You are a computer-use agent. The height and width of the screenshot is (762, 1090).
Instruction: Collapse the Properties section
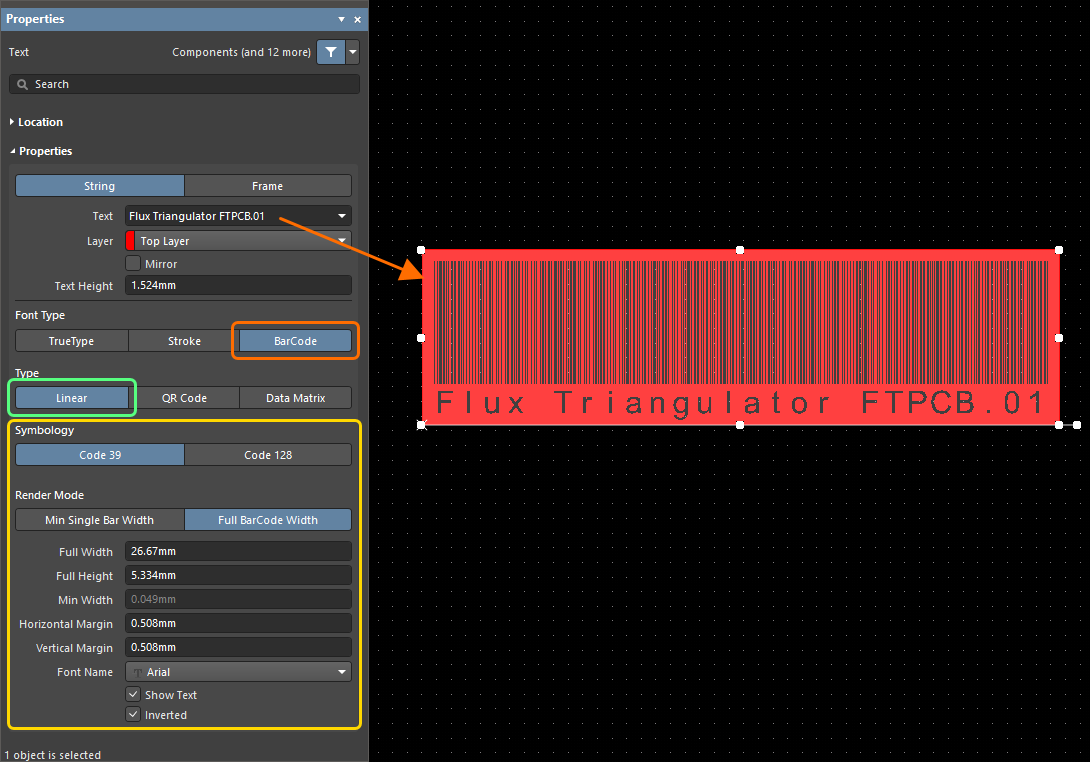tap(13, 151)
